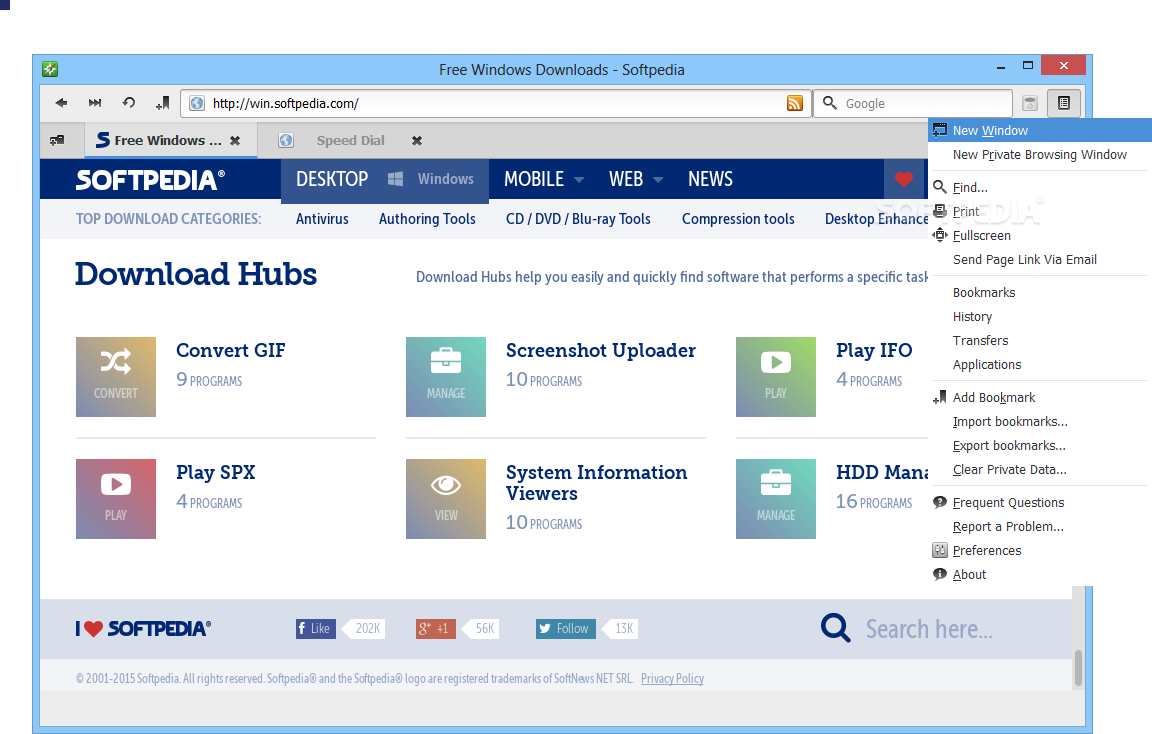
Task: Click the red heart icon in Softpedia header
Action: [x=904, y=179]
